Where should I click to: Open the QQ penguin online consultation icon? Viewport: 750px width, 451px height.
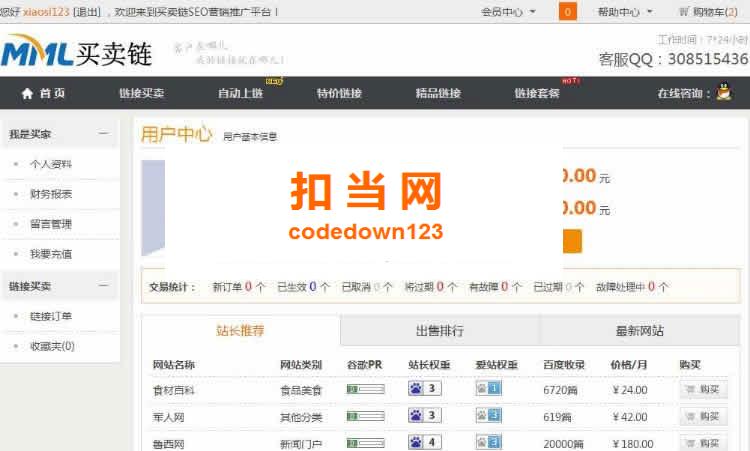tap(724, 91)
